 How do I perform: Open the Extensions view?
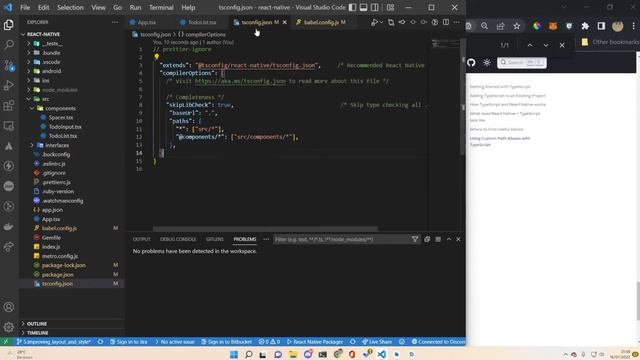coord(9,106)
